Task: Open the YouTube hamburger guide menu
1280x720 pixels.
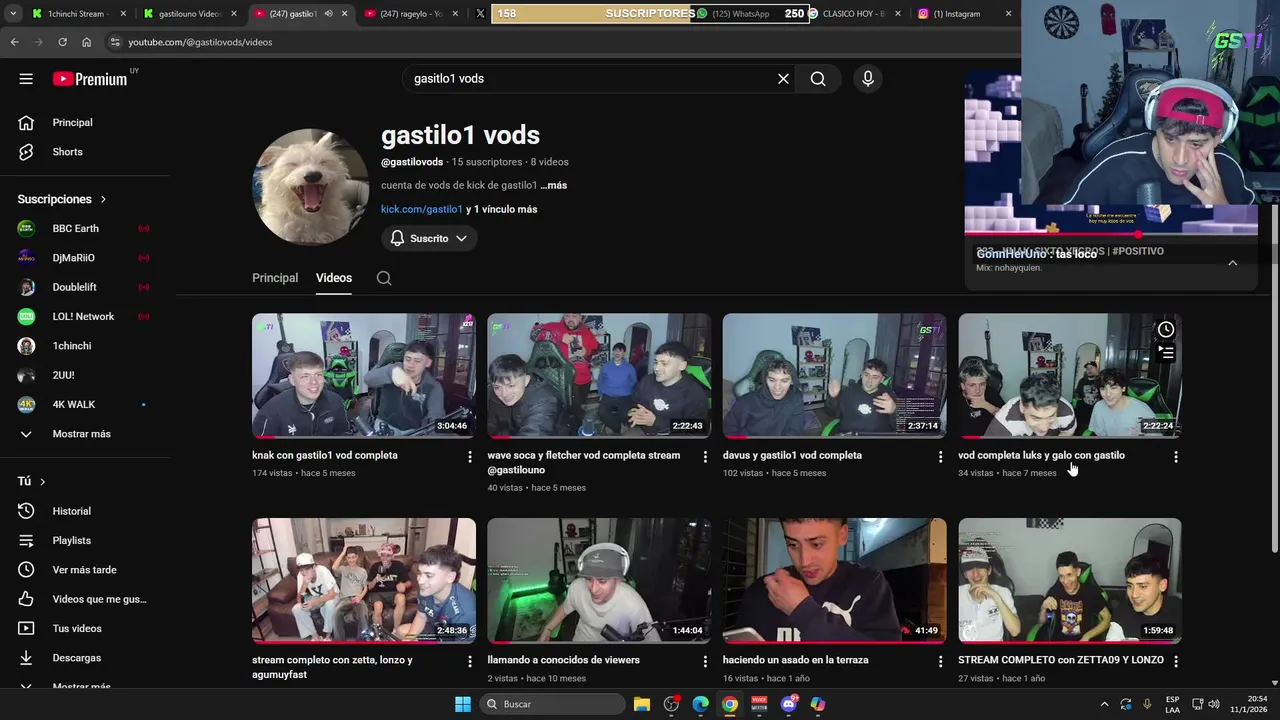Action: pos(26,79)
